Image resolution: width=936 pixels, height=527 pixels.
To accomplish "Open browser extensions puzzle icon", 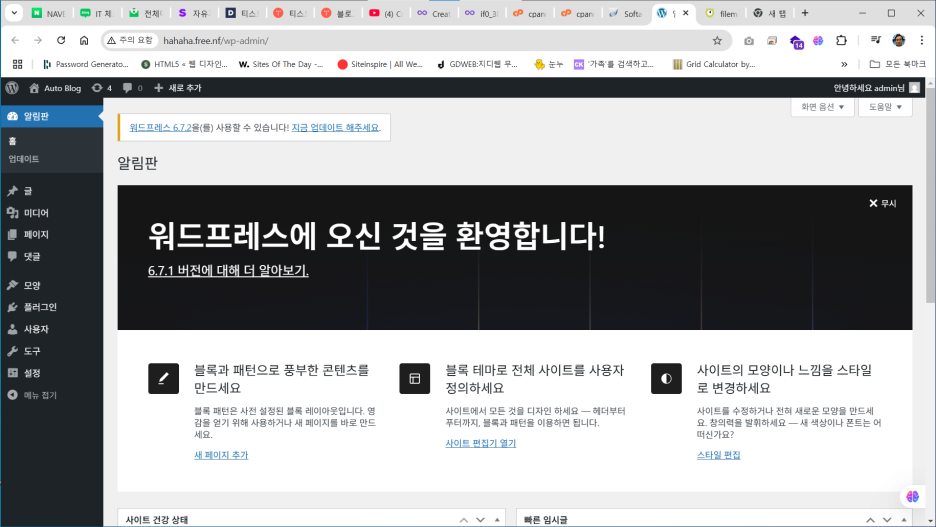I will (x=841, y=41).
